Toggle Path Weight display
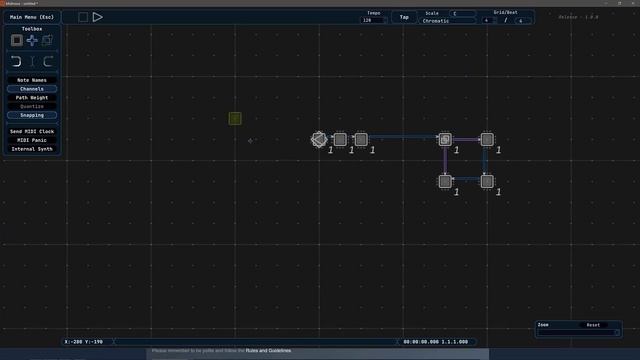The width and height of the screenshot is (640, 360). [x=32, y=98]
